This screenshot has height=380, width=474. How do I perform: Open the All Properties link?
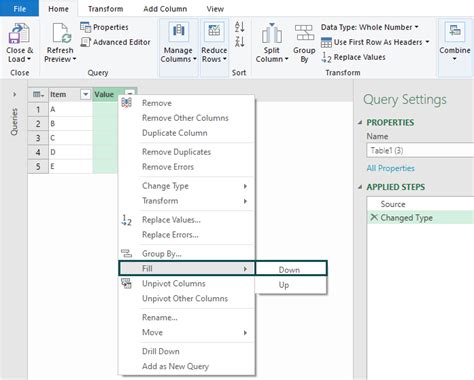point(391,168)
